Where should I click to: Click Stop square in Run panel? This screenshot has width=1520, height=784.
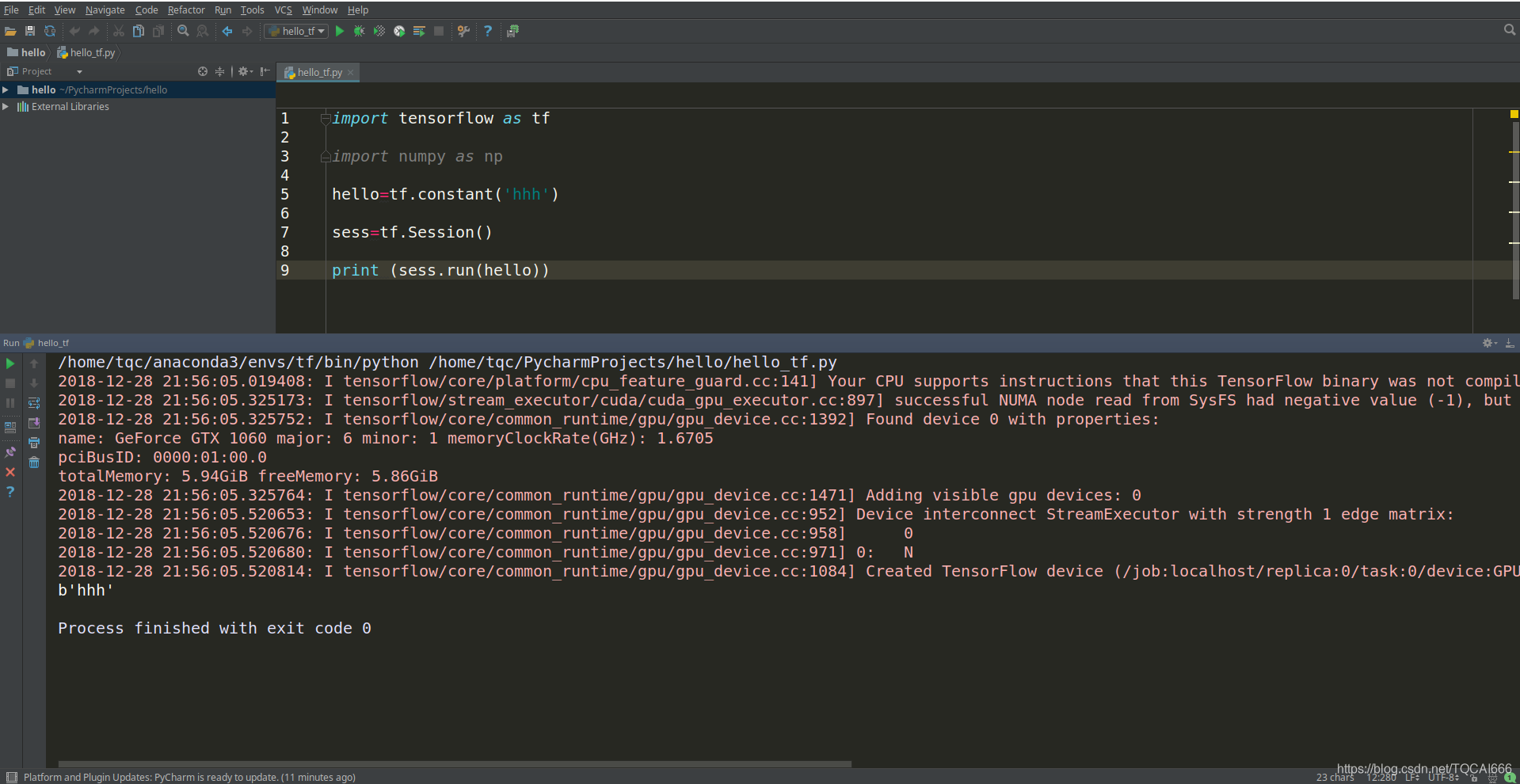[x=10, y=383]
